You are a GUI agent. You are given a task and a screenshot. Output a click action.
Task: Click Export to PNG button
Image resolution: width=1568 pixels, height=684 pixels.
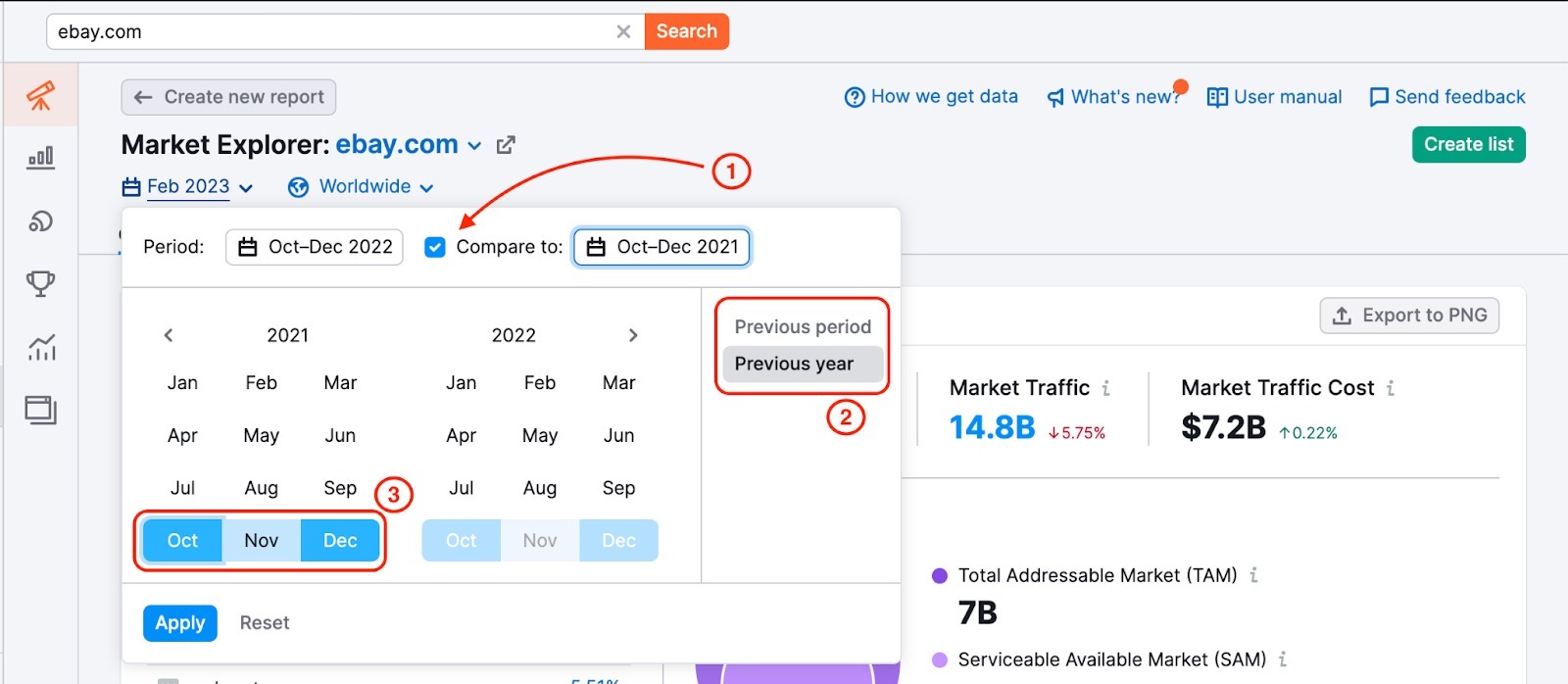tap(1409, 316)
